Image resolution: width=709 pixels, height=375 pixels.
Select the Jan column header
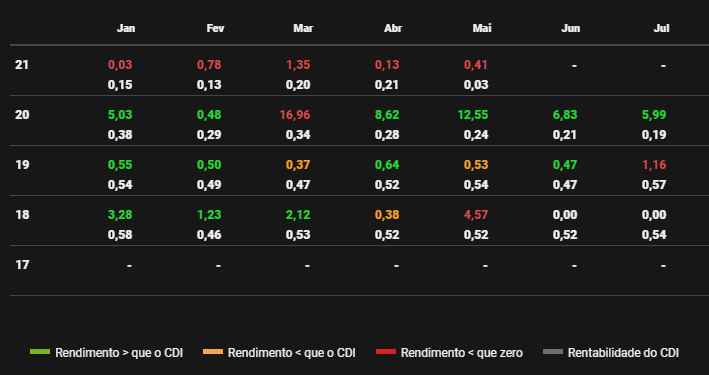[x=126, y=28]
